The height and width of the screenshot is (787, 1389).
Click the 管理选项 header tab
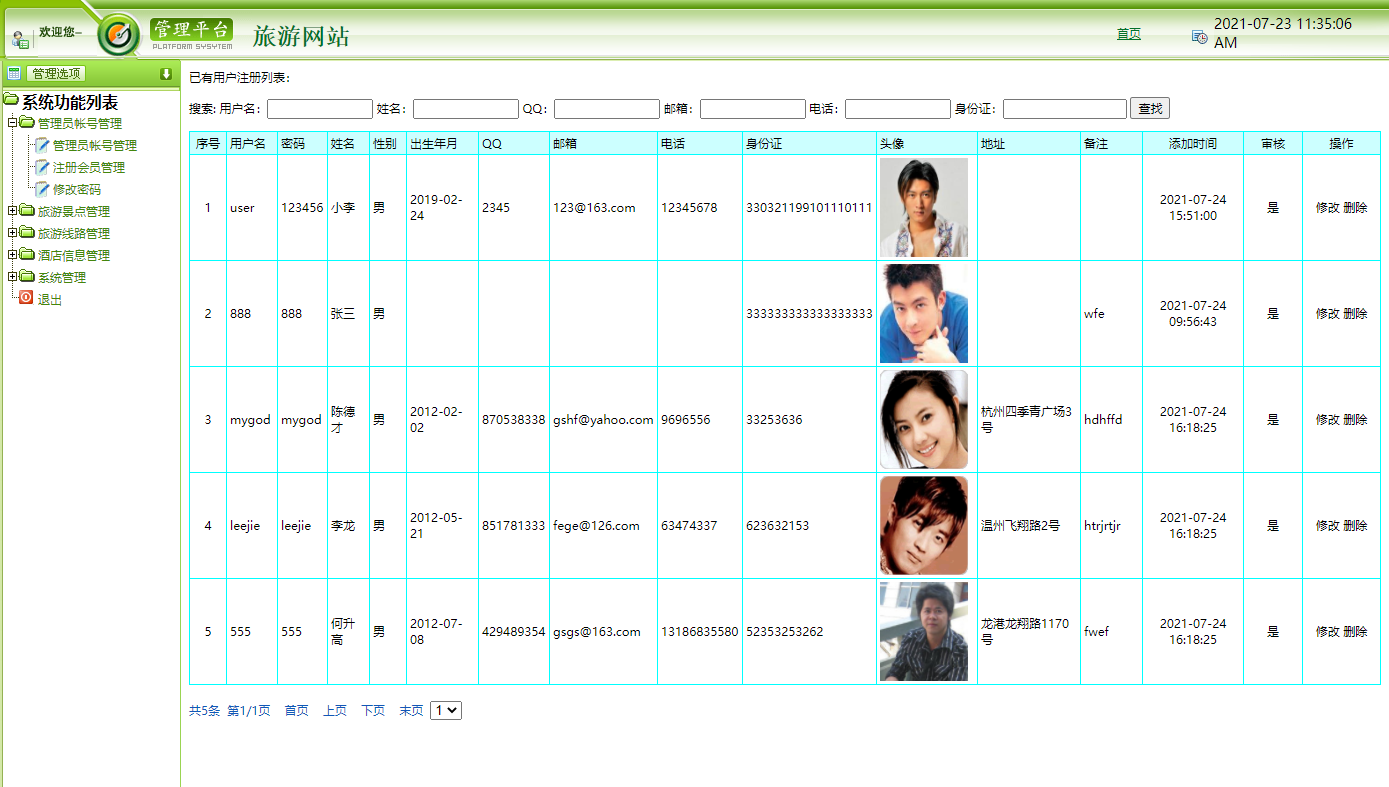point(55,72)
